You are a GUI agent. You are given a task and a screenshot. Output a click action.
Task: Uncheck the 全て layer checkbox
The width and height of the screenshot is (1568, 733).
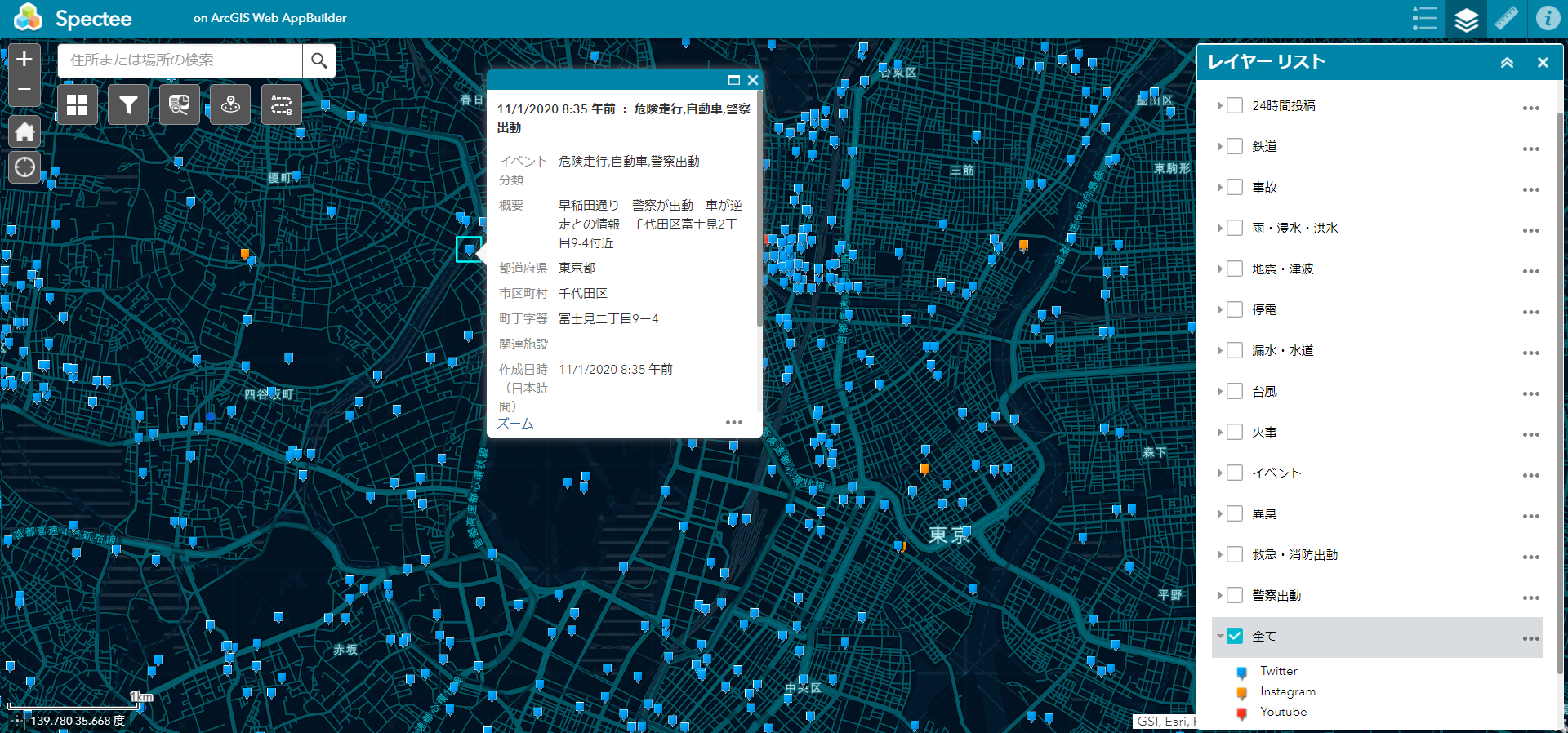pyautogui.click(x=1235, y=637)
